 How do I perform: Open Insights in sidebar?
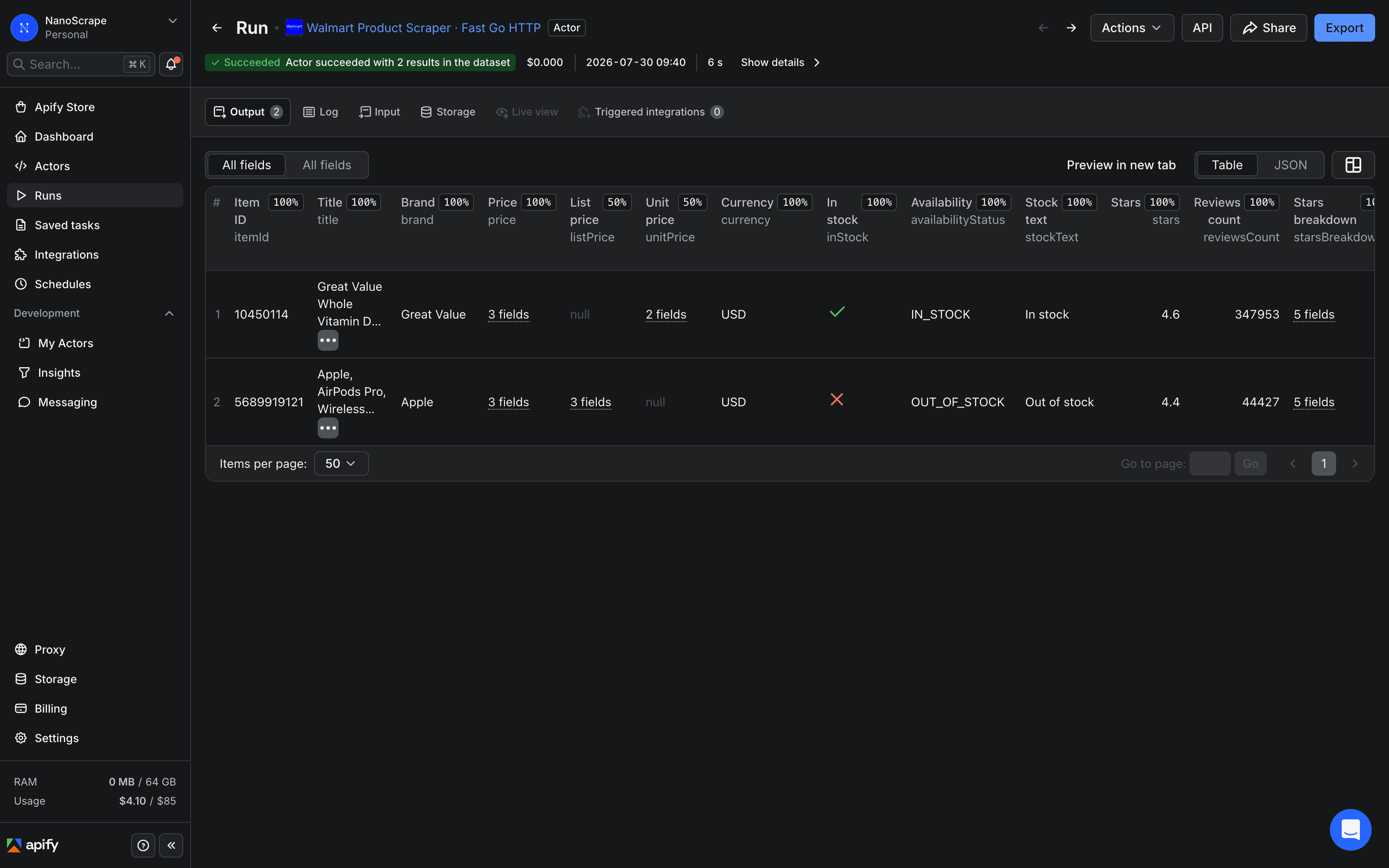95,372
